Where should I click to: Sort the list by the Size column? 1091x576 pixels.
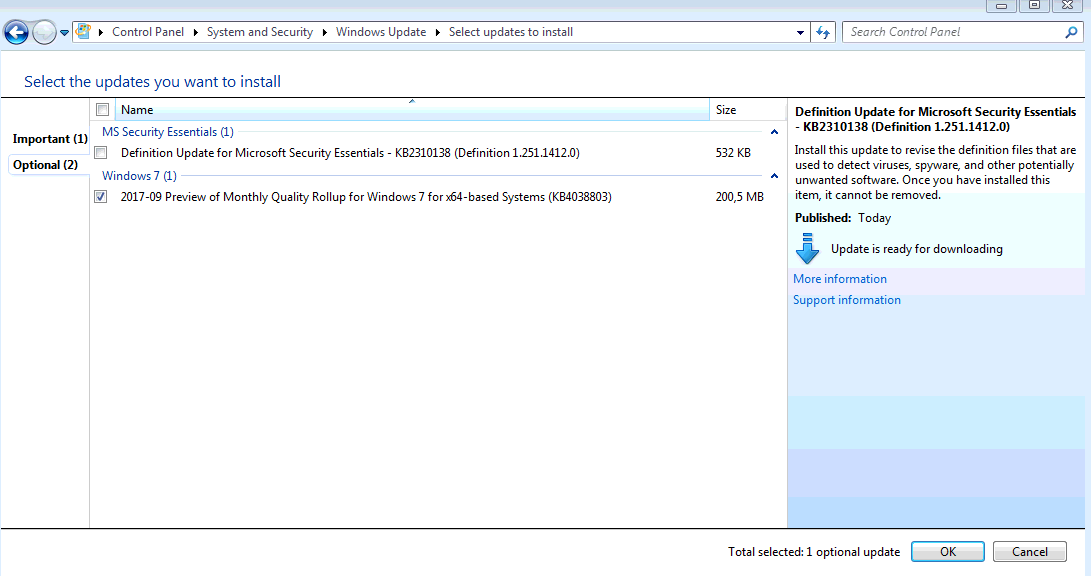[747, 110]
